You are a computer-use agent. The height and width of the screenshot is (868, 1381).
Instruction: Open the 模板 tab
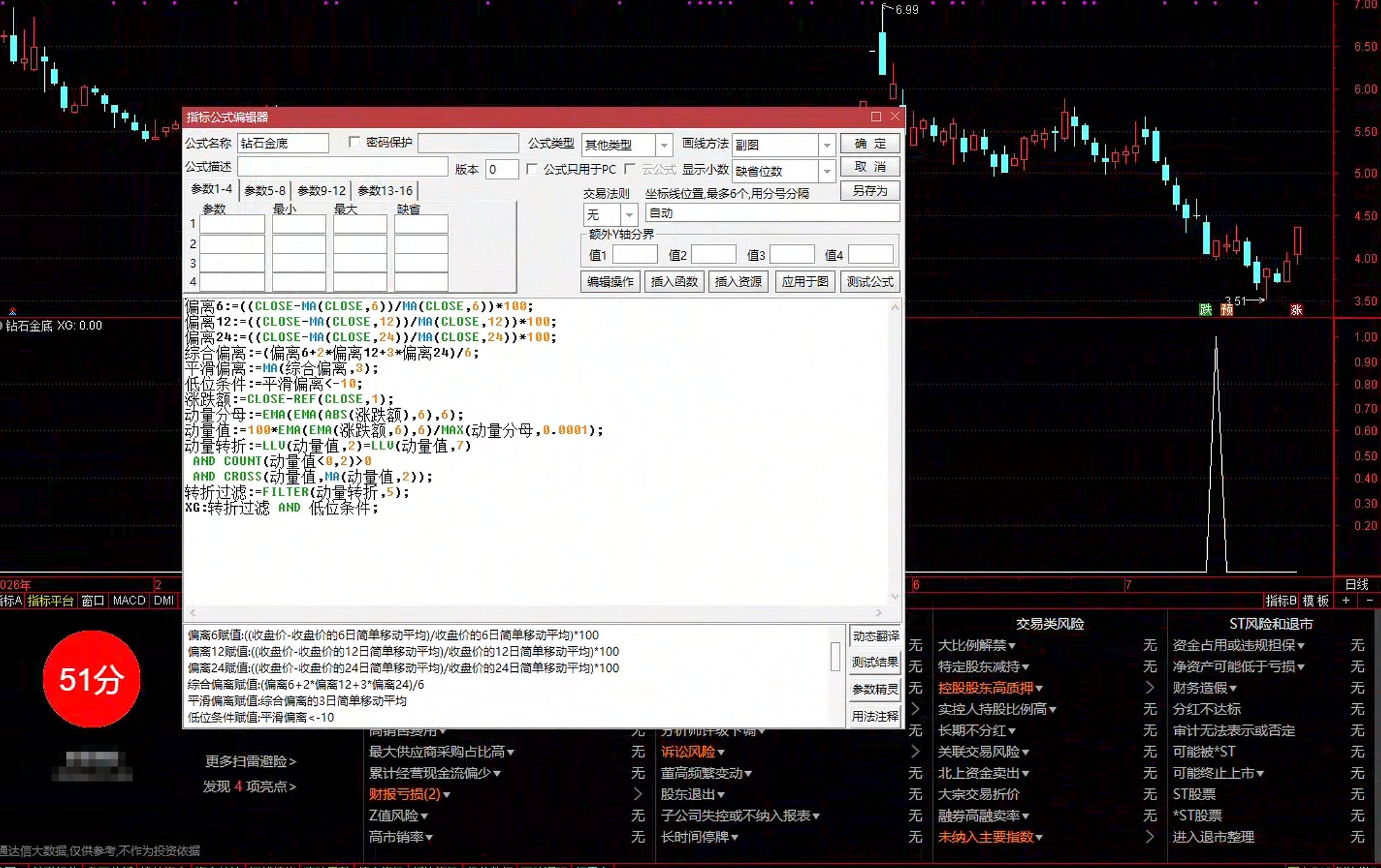[1316, 600]
